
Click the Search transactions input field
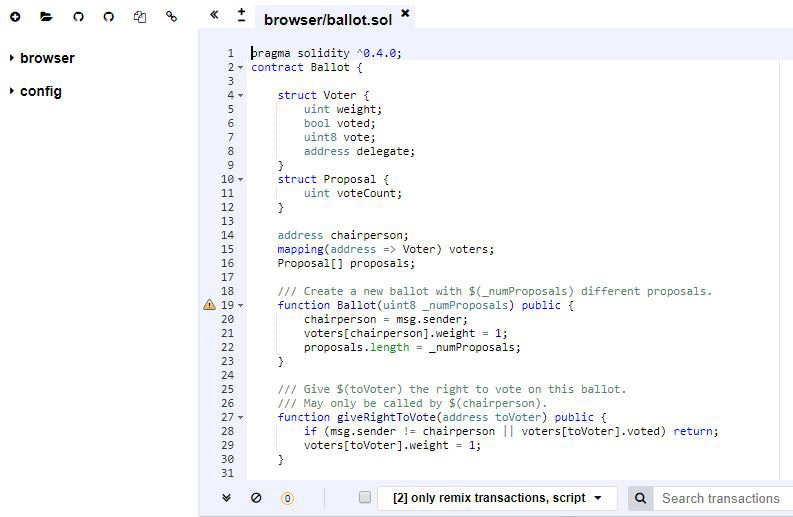click(x=722, y=498)
